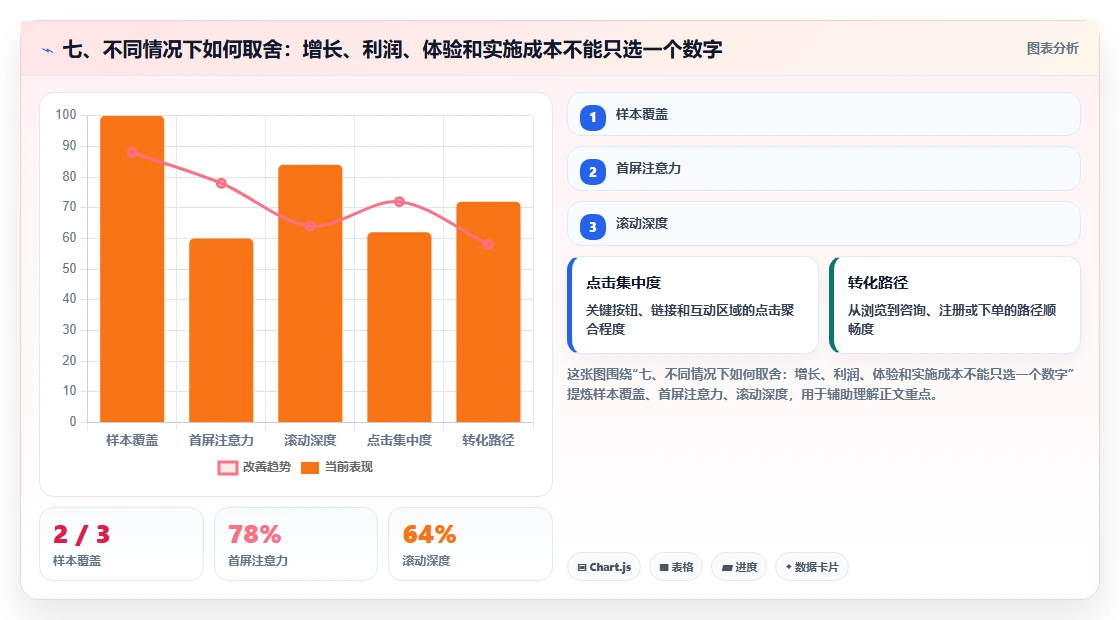Screen dimensions: 1120x620
Task: Click trend line point above 点击集中度
Action: pyautogui.click(x=399, y=201)
